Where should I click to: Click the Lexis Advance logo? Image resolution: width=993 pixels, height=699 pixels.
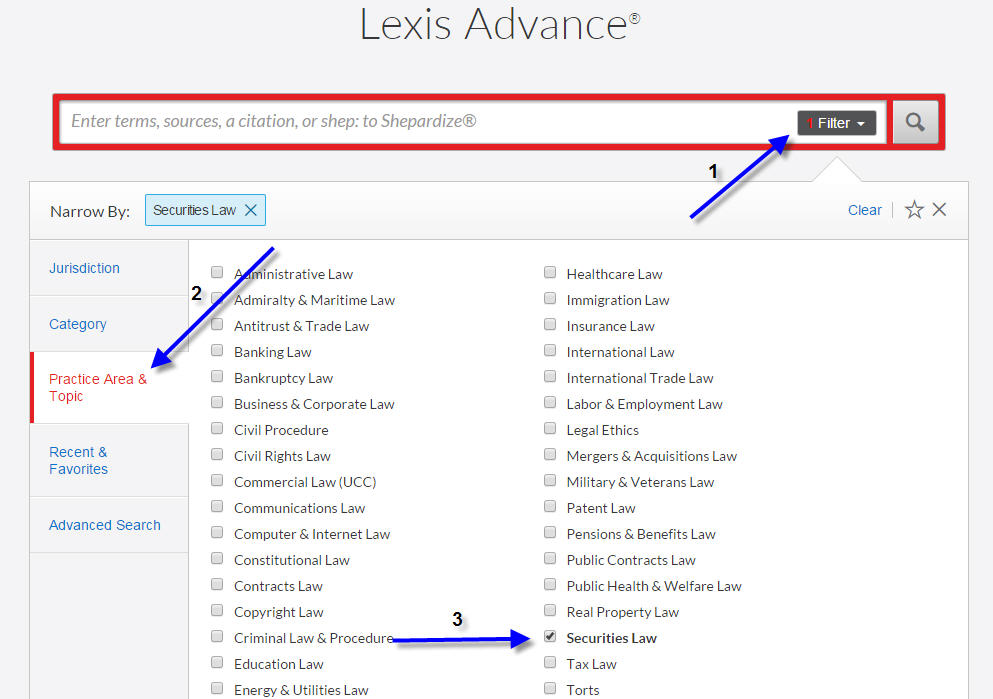(x=500, y=24)
